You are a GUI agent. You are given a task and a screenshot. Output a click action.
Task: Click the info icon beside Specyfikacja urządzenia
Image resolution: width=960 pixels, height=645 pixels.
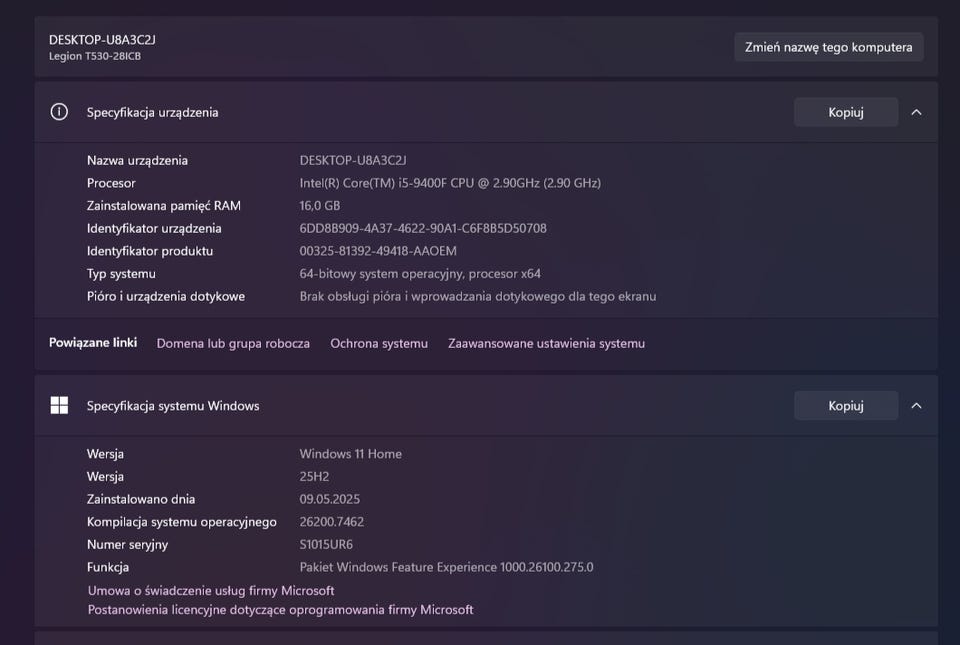coord(59,112)
